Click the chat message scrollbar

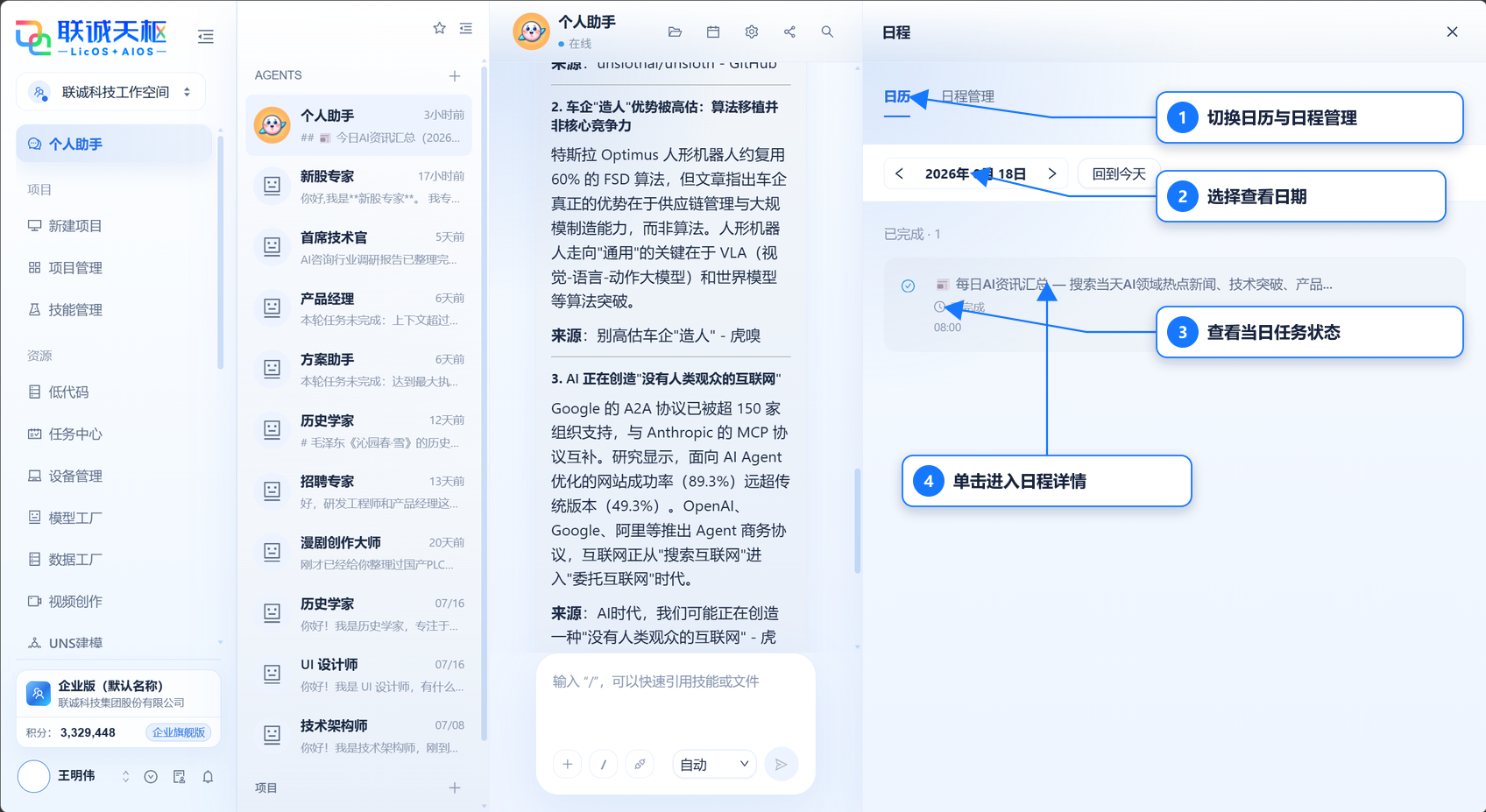[857, 520]
